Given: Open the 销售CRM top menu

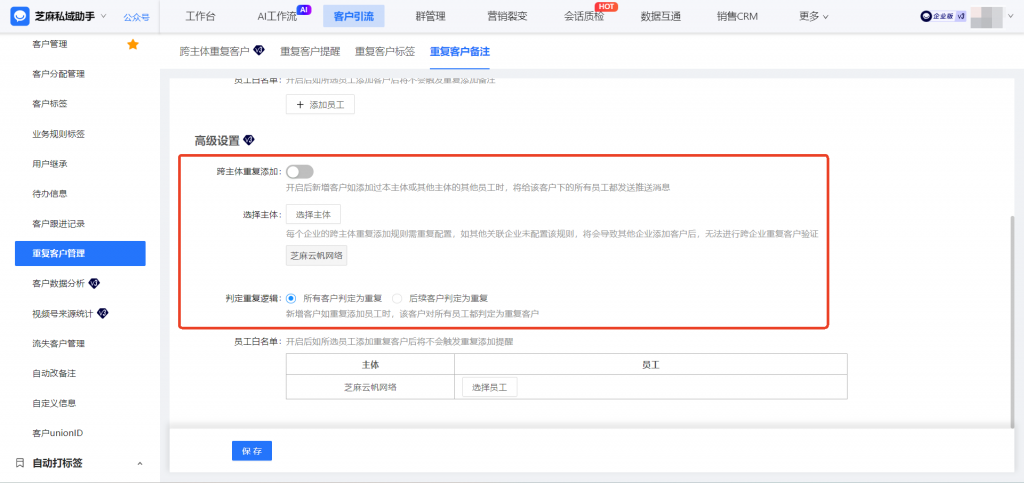Looking at the screenshot, I should pos(737,16).
